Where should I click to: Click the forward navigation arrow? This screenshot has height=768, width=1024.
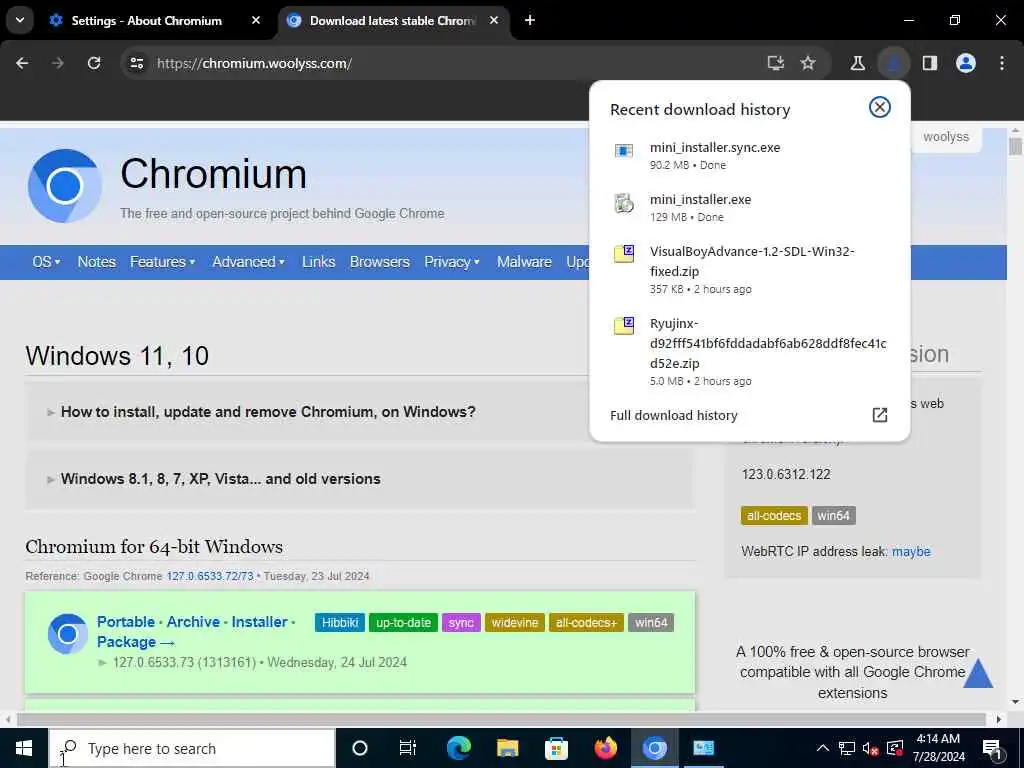pos(58,63)
